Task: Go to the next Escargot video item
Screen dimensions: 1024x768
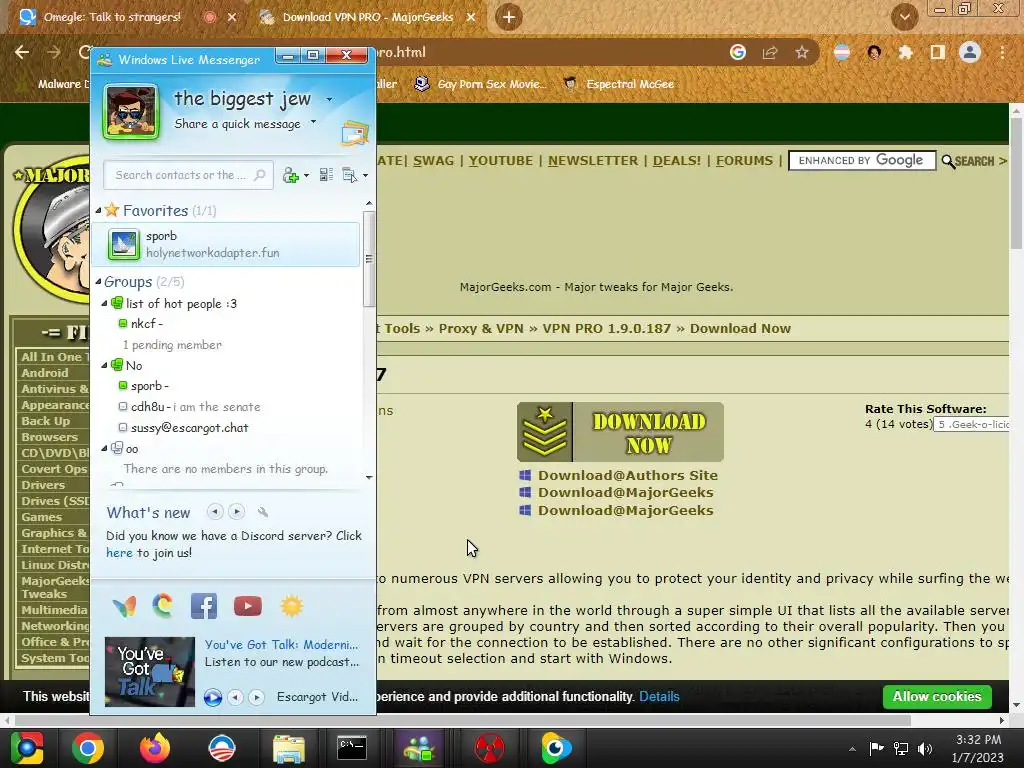Action: pos(257,697)
